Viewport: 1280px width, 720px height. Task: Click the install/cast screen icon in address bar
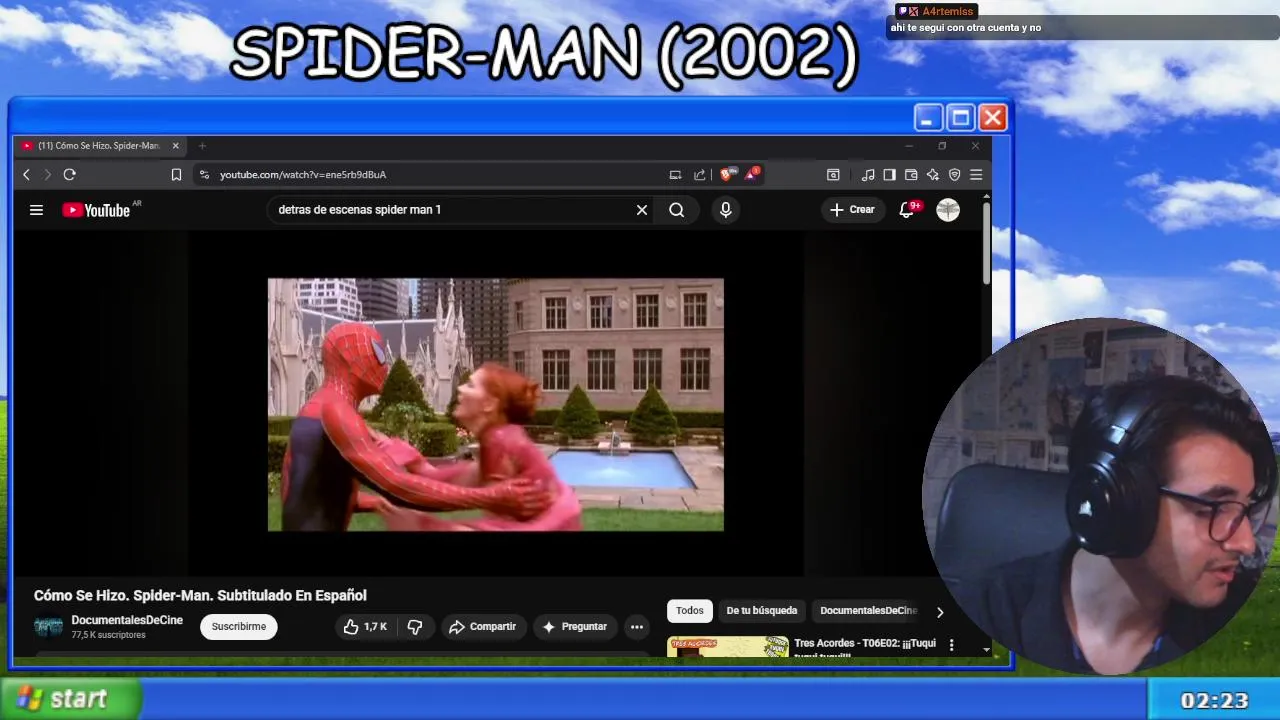(x=675, y=174)
